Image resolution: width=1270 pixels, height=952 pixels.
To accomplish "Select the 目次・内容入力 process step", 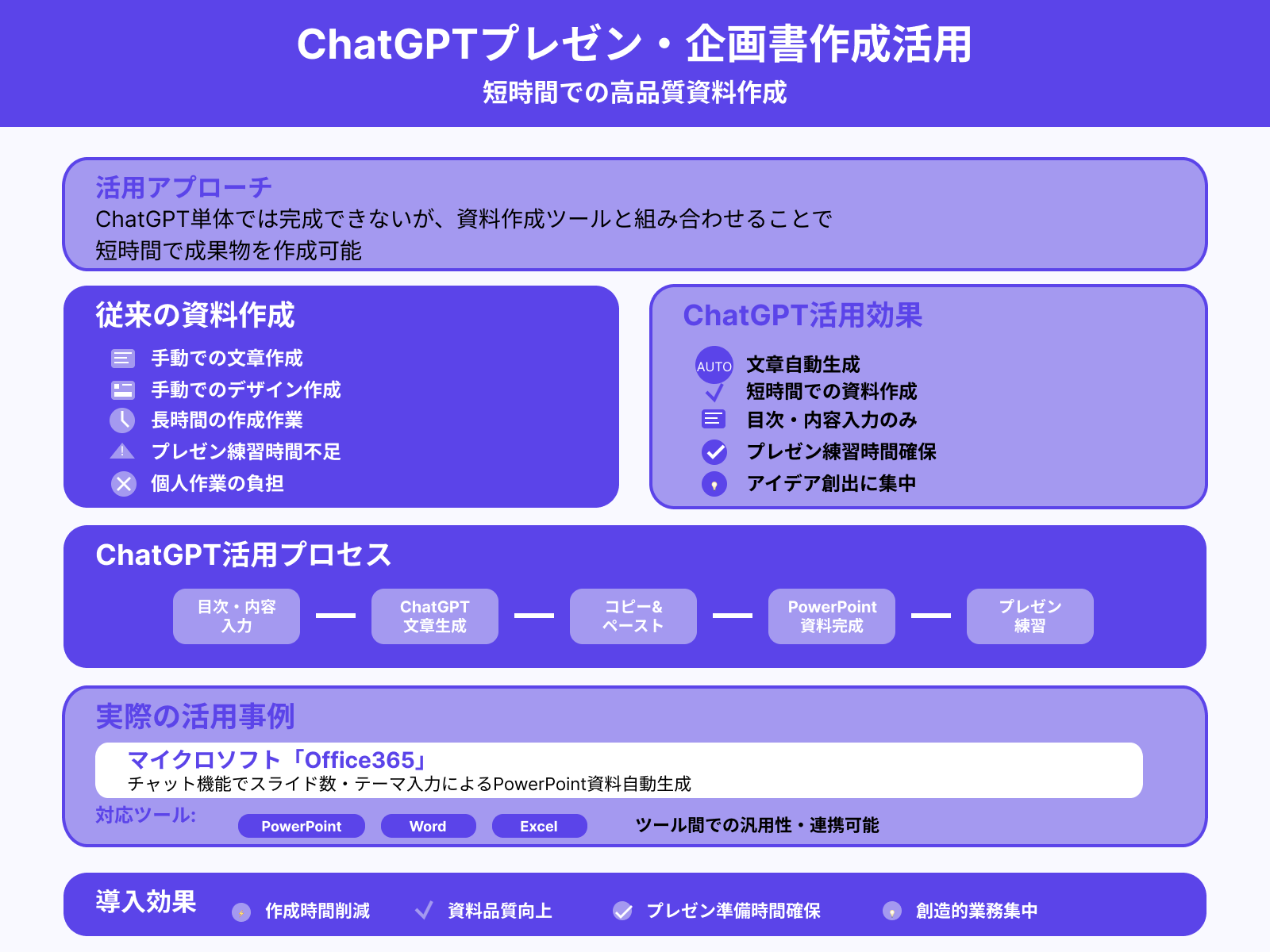I will click(x=237, y=616).
